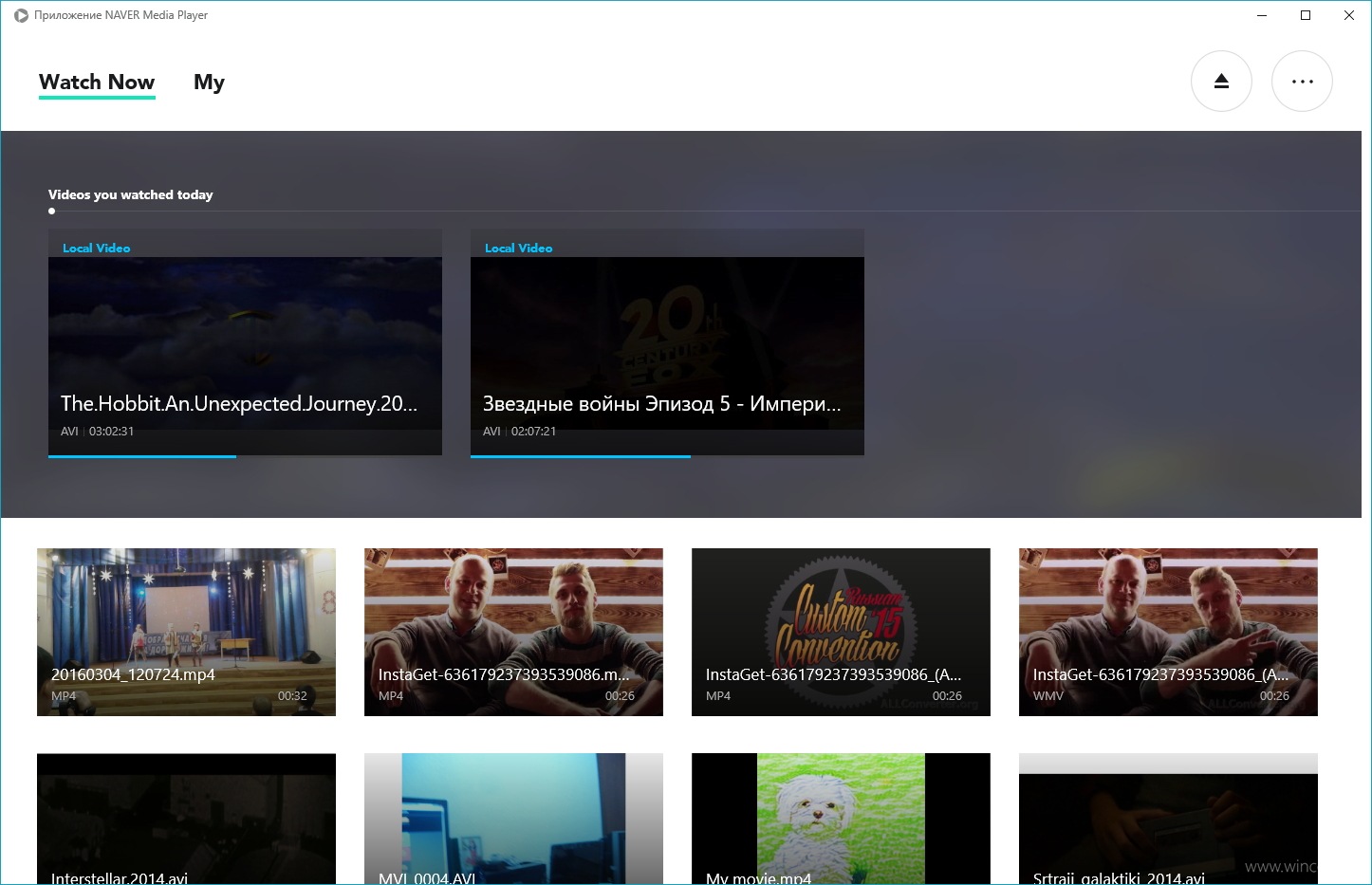Open file with the eject icon button

pos(1221,82)
